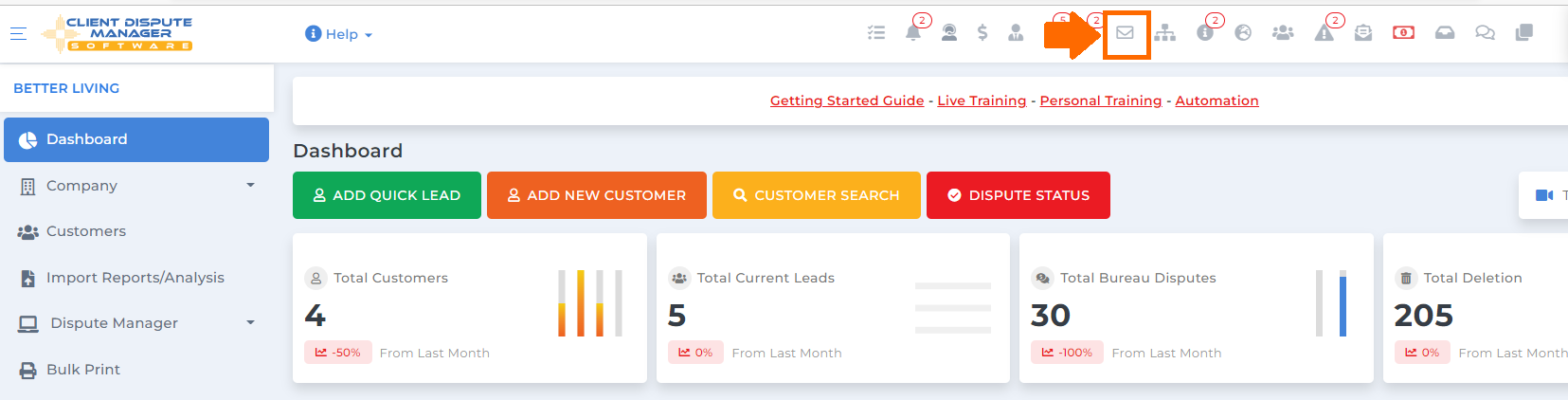Open the dollar sign billing icon

click(982, 33)
